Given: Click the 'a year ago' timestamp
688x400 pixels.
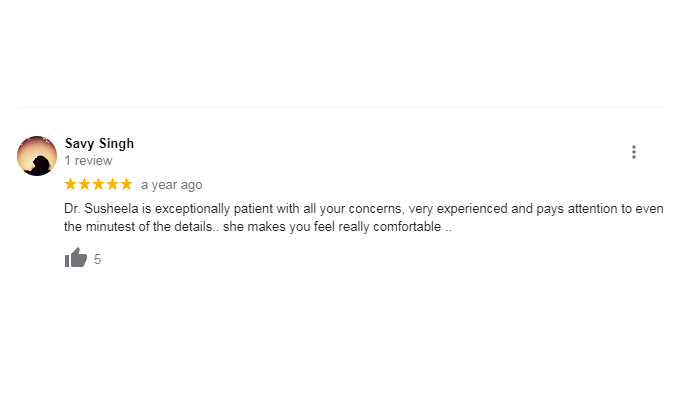Looking at the screenshot, I should point(172,185).
